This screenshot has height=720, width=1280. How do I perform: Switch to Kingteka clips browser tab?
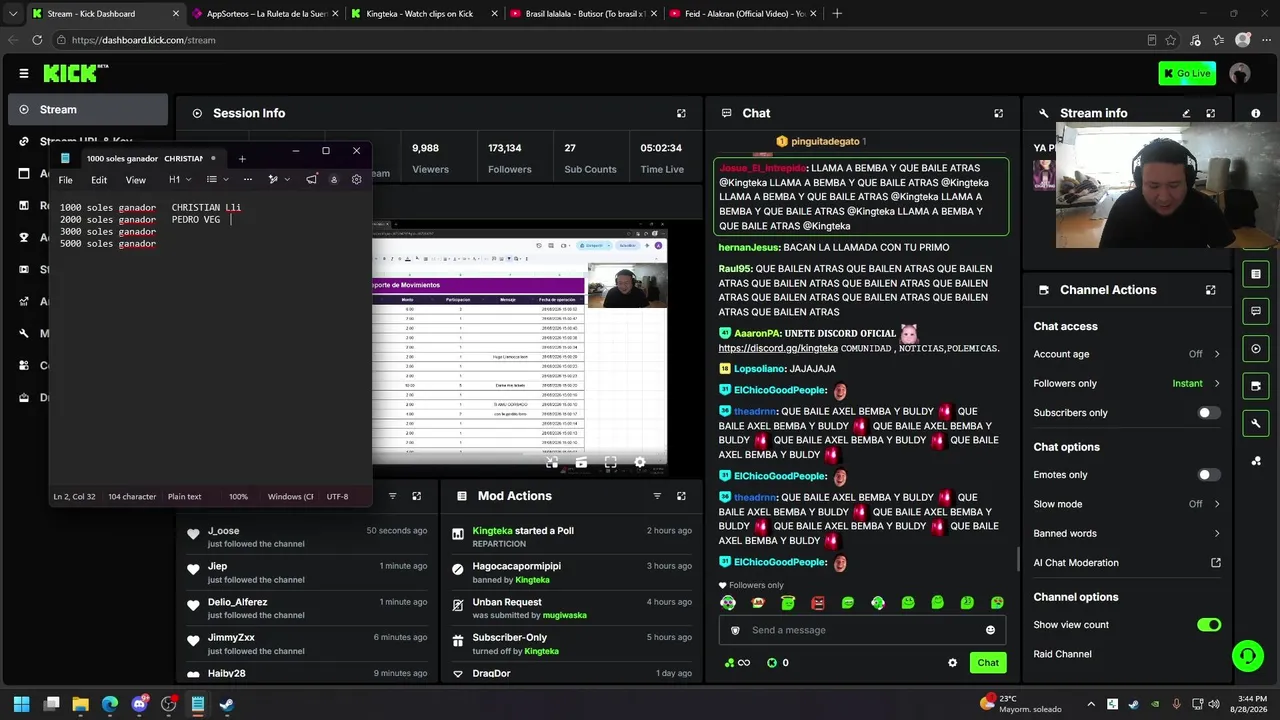coord(422,14)
